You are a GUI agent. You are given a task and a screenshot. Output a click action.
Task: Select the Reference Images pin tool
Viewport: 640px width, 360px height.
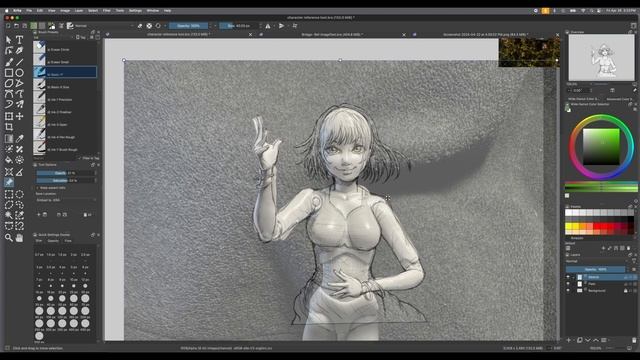tap(9, 182)
